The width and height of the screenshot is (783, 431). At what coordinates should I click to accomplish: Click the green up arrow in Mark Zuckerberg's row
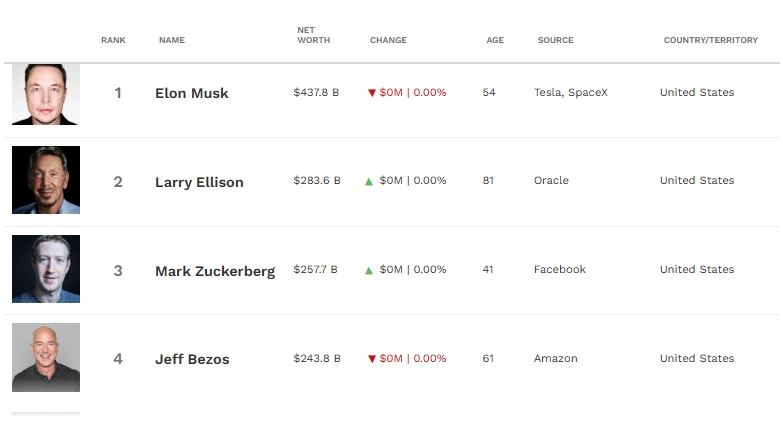click(369, 271)
